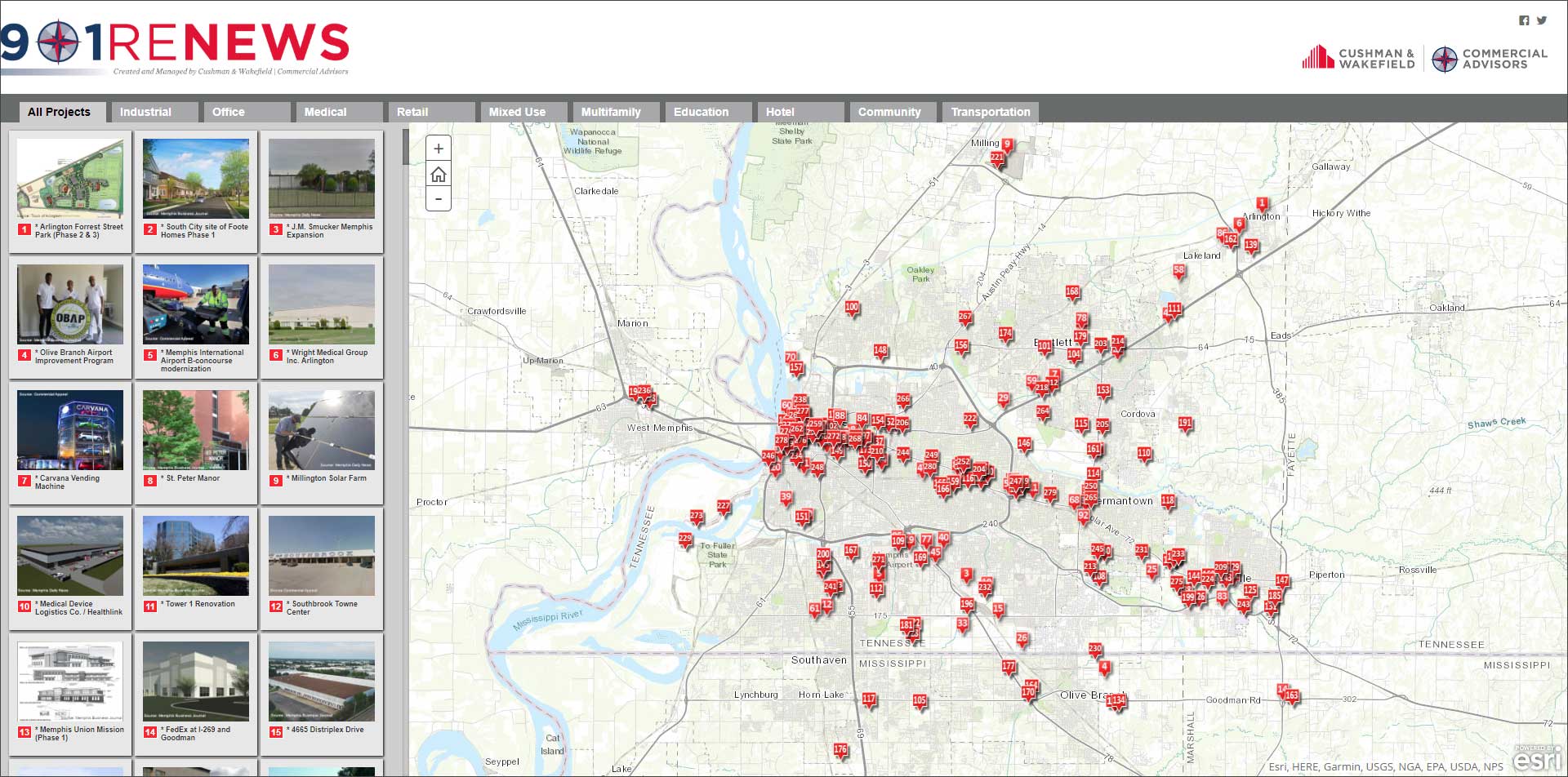This screenshot has width=1568, height=777.
Task: Open Carvana Vending Machine project thumbnail
Action: pyautogui.click(x=70, y=430)
